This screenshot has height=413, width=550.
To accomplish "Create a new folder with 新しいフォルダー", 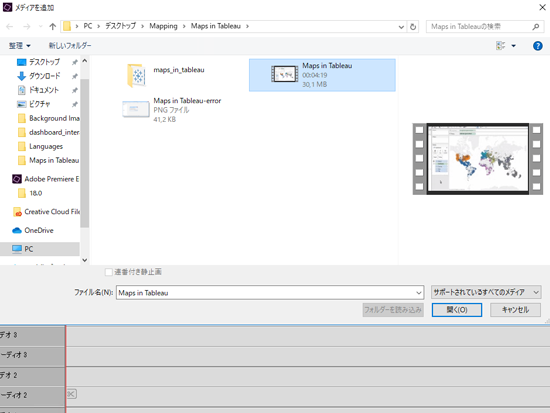I will click(70, 46).
